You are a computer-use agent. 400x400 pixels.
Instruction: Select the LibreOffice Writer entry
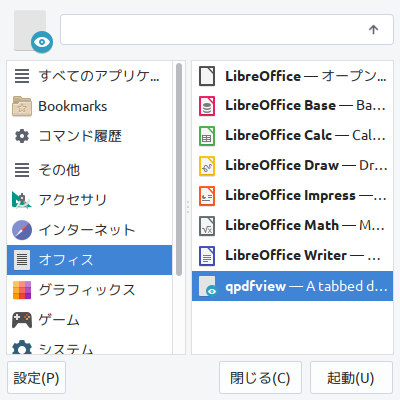(292, 256)
